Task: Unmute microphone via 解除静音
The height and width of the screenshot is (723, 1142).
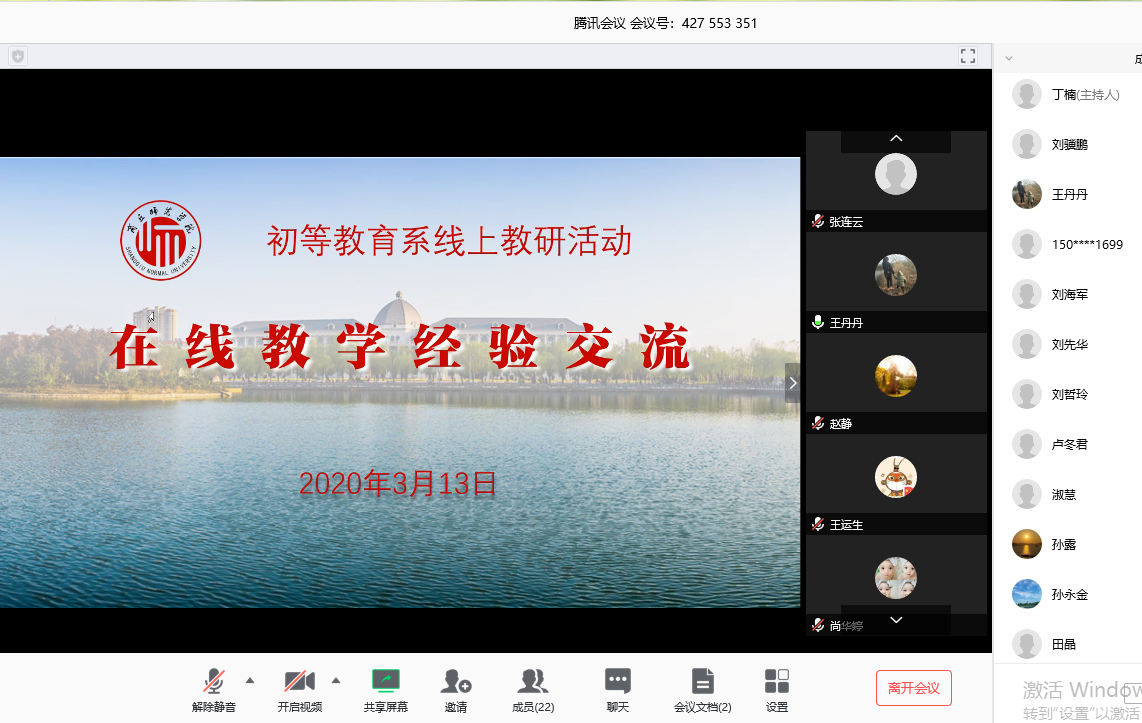Action: point(213,682)
